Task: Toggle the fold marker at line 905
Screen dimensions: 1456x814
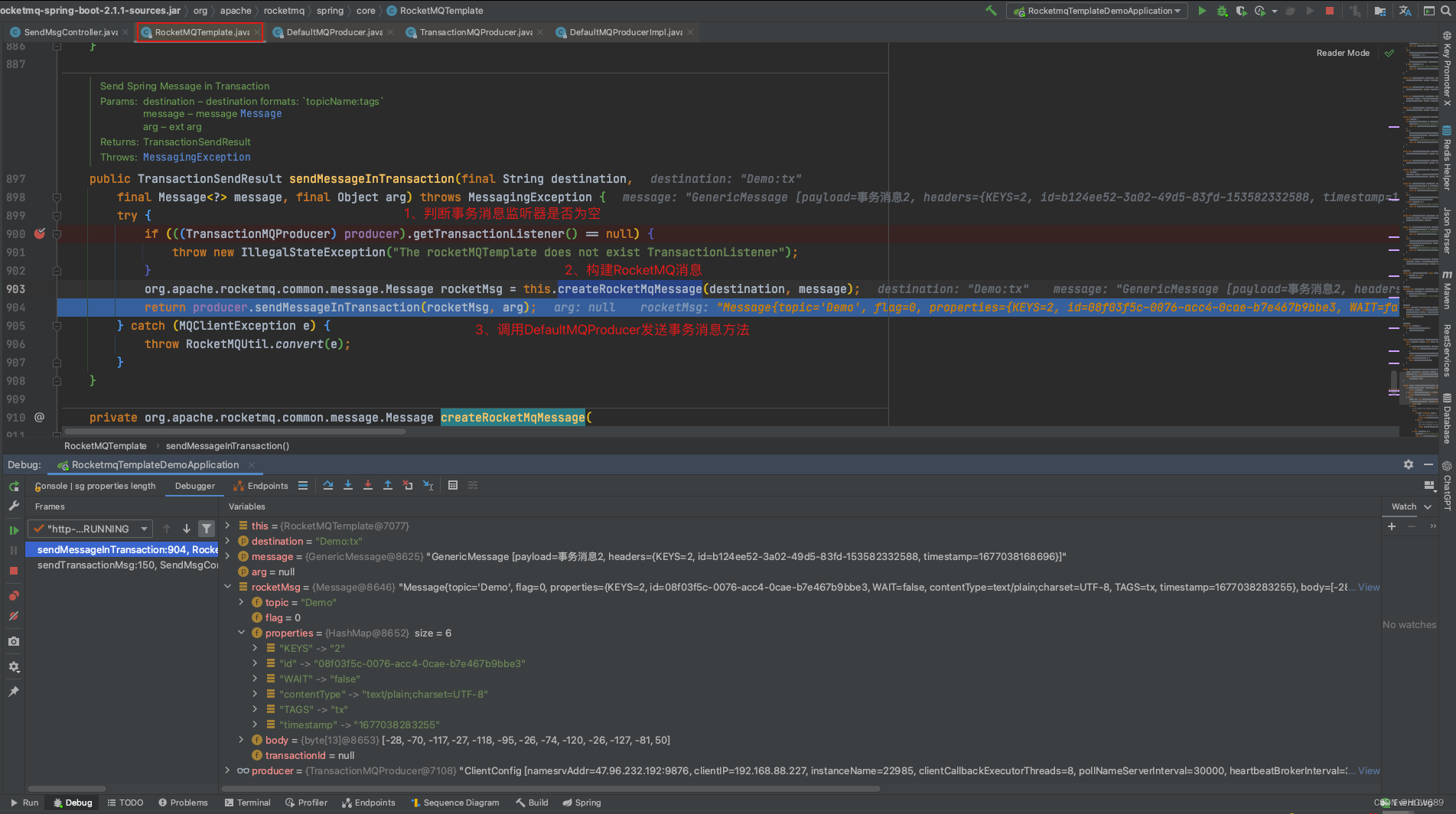Action: tap(57, 325)
